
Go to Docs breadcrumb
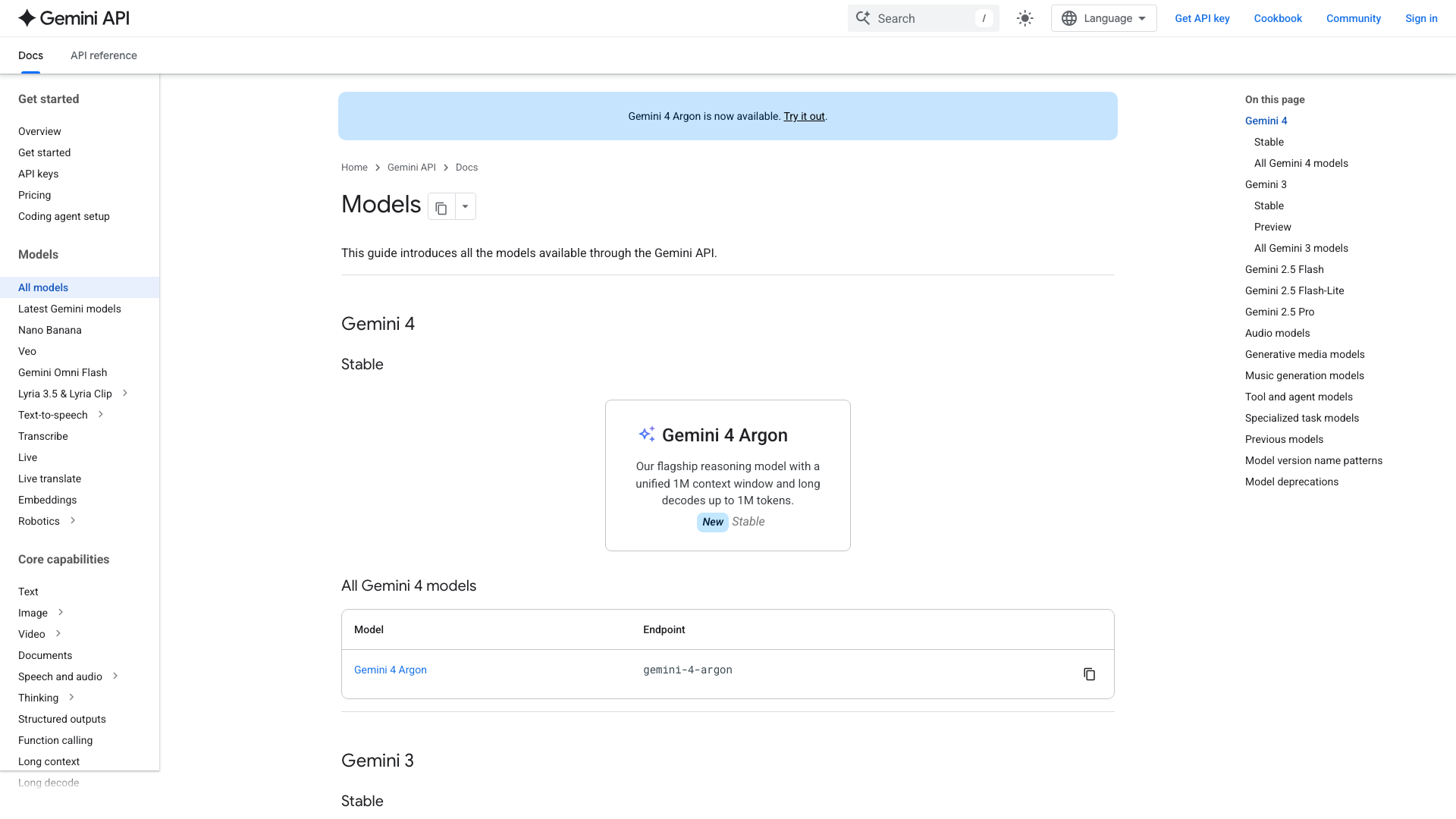[466, 168]
